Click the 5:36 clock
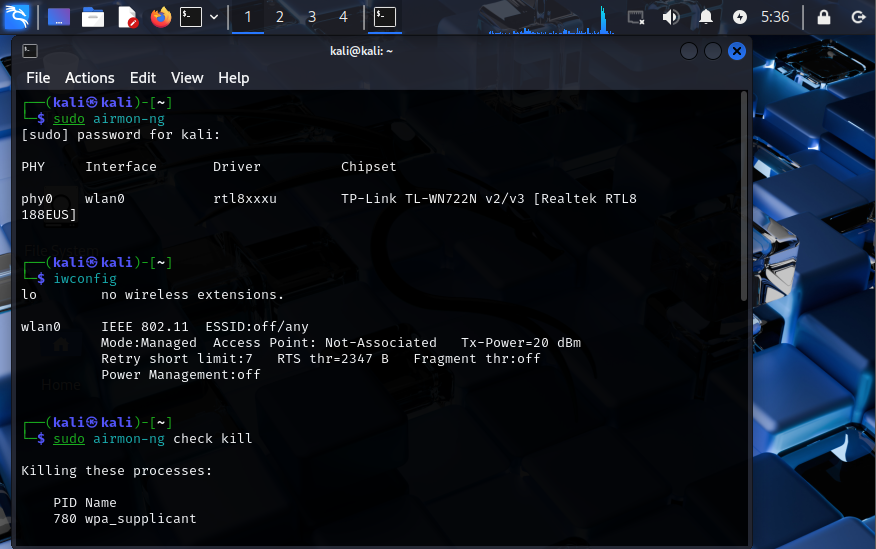 pos(775,17)
